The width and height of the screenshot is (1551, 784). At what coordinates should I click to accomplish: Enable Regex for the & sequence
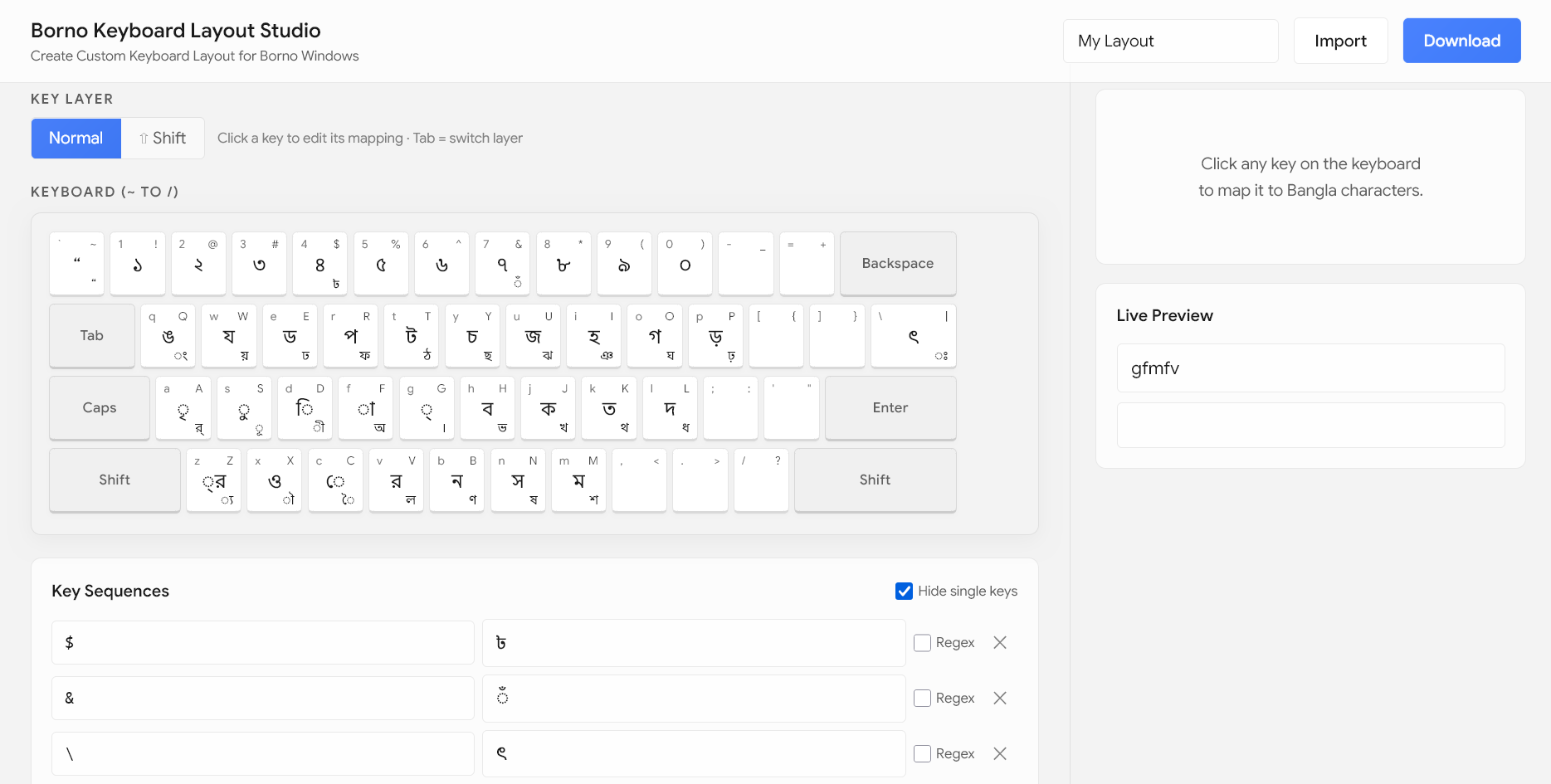[922, 699]
